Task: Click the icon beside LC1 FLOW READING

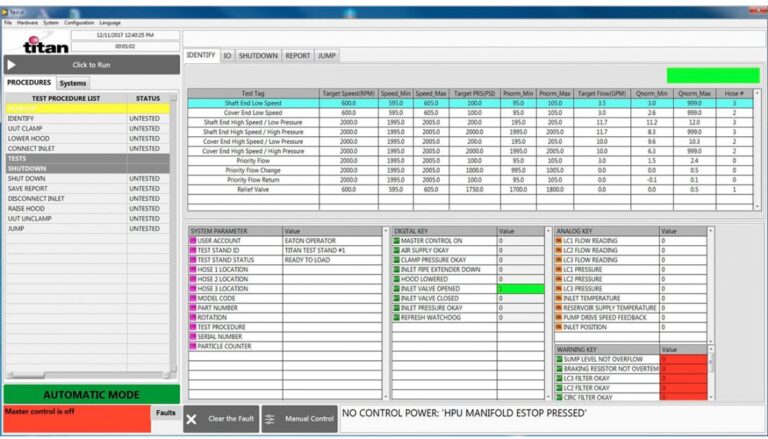Action: (559, 241)
